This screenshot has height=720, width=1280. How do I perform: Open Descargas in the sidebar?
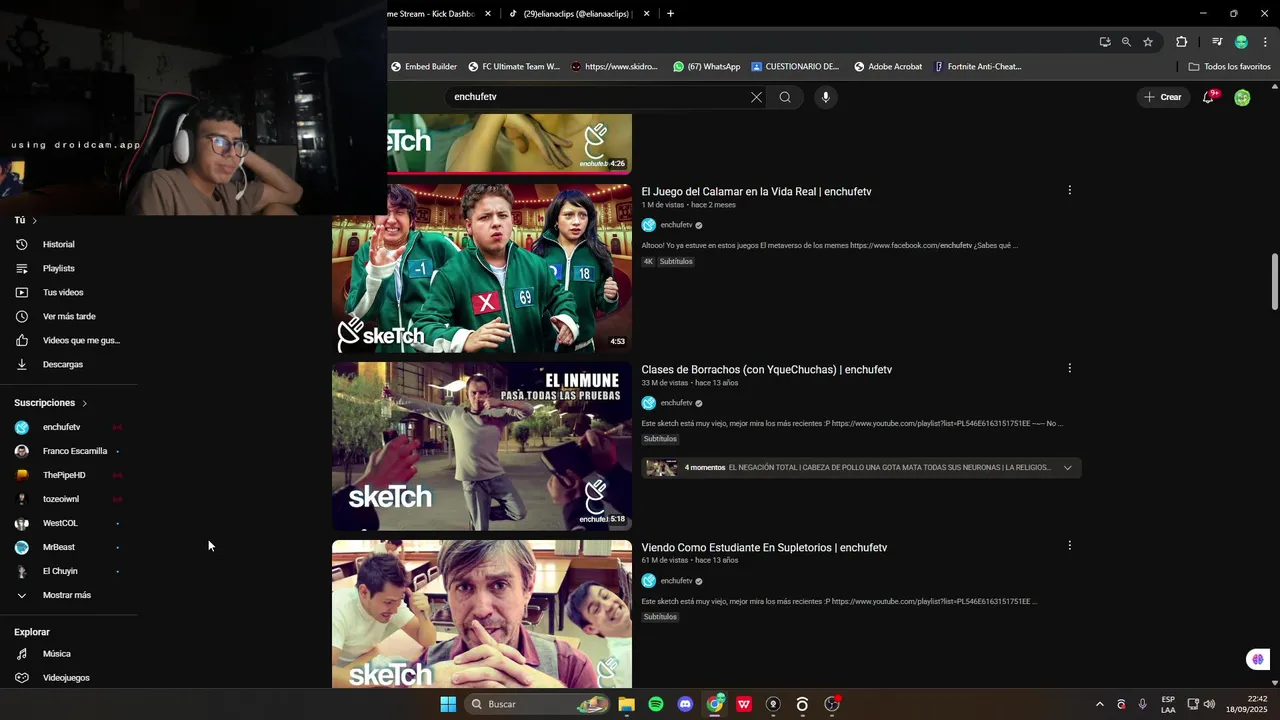pyautogui.click(x=62, y=364)
